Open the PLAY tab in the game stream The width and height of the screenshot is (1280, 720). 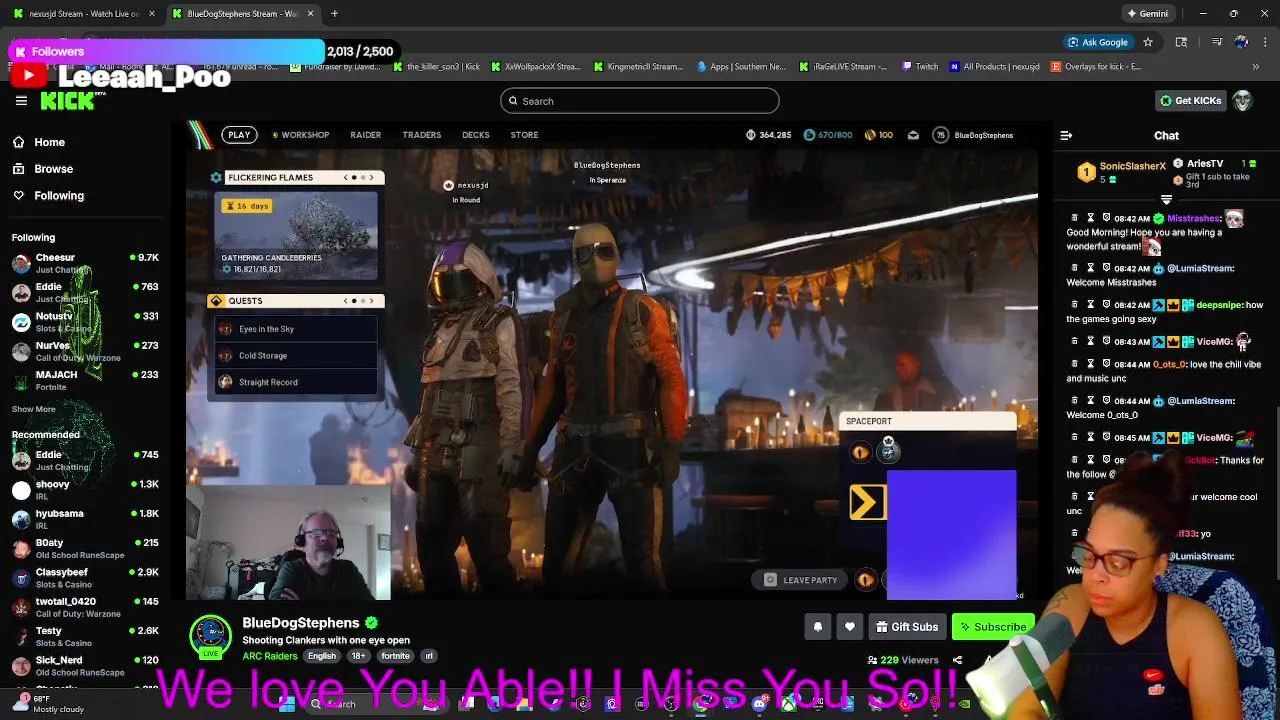[x=239, y=135]
